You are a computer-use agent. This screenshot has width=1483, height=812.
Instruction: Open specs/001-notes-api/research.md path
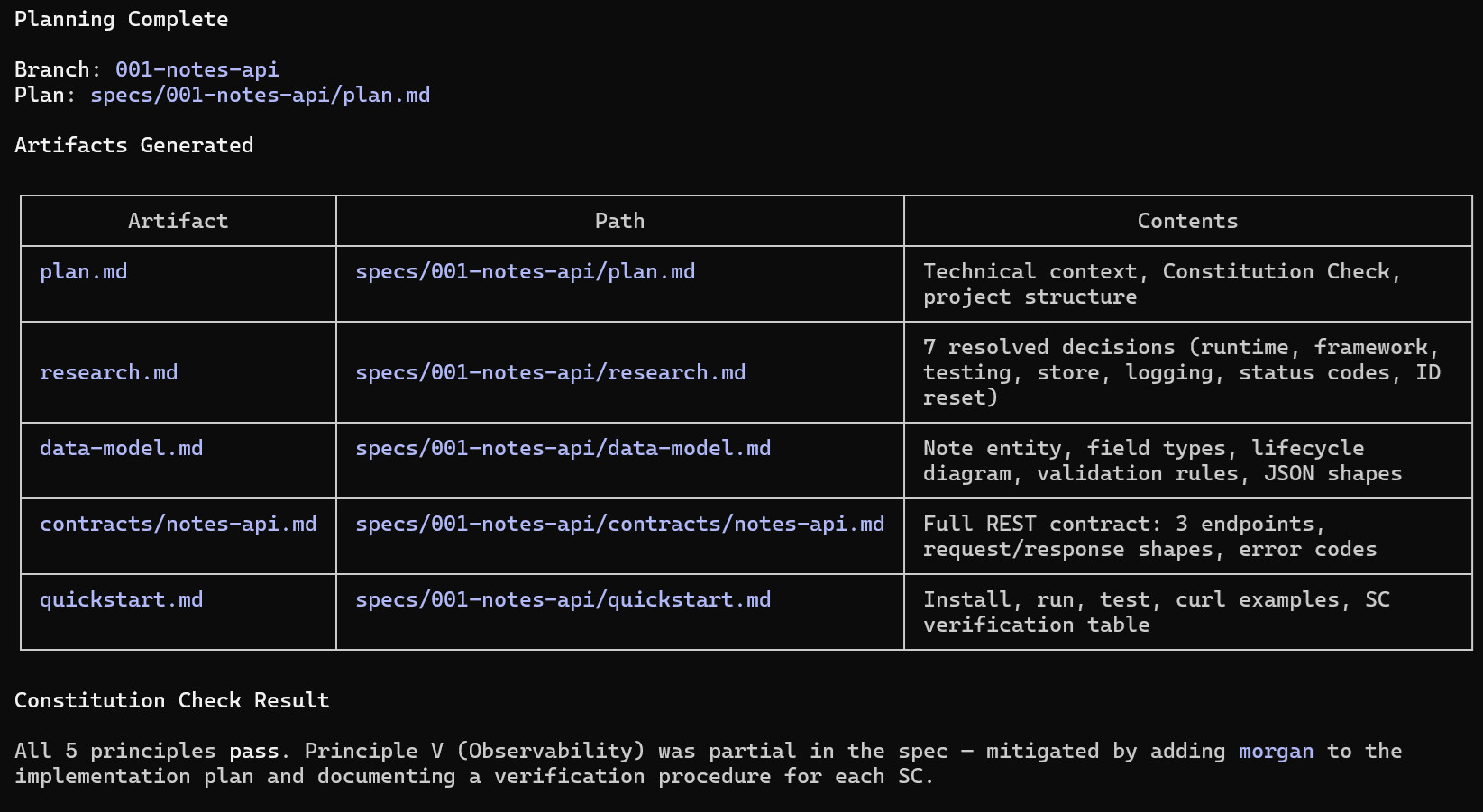click(x=550, y=372)
